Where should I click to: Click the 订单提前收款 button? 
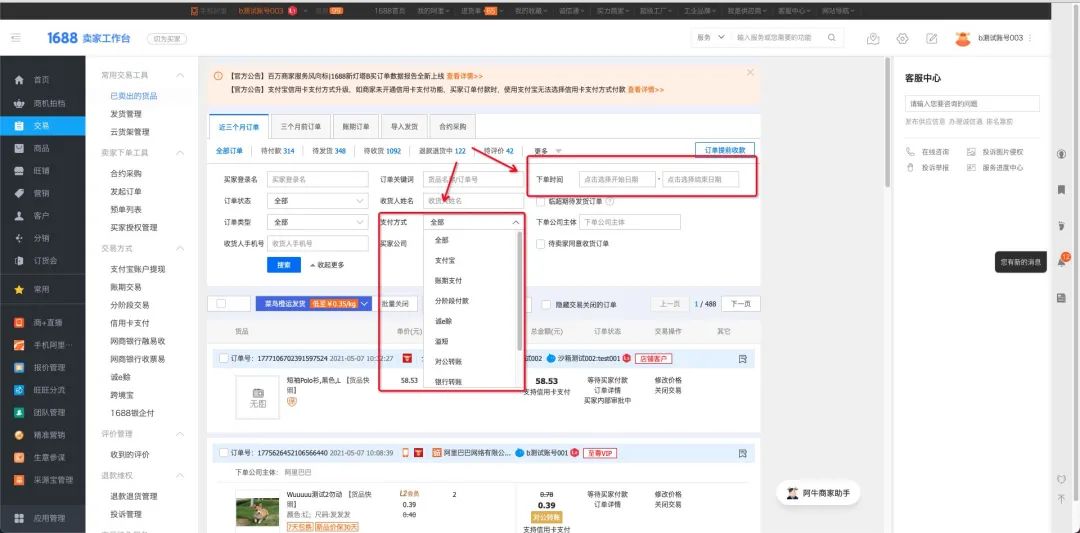click(725, 149)
